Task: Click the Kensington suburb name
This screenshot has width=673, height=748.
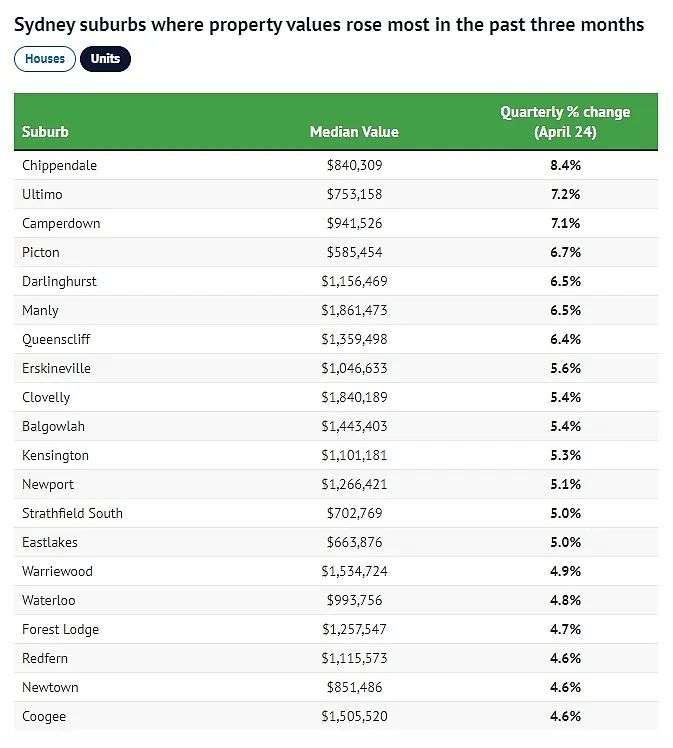Action: pos(55,456)
